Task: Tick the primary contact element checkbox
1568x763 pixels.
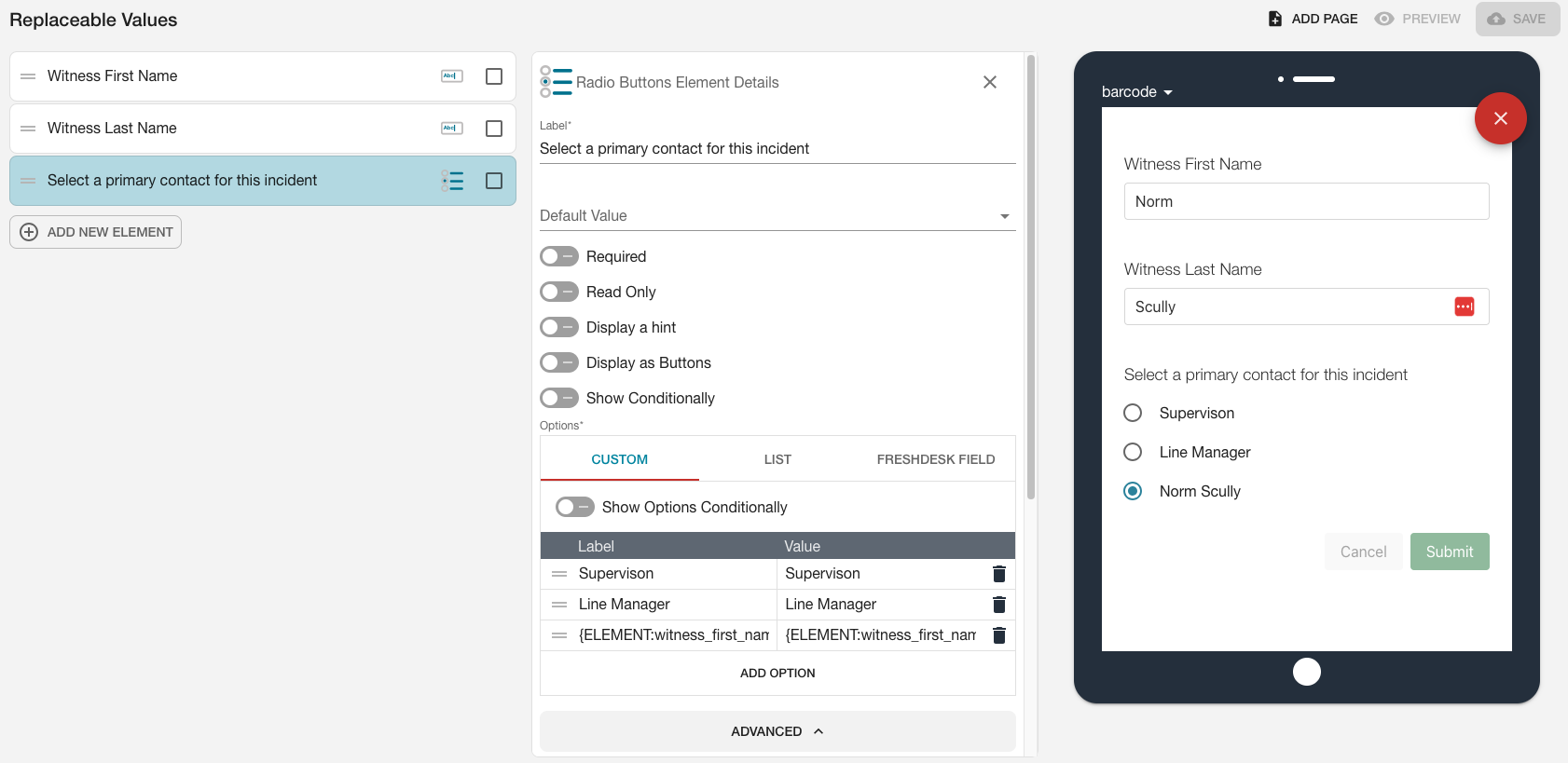Action: [x=494, y=181]
